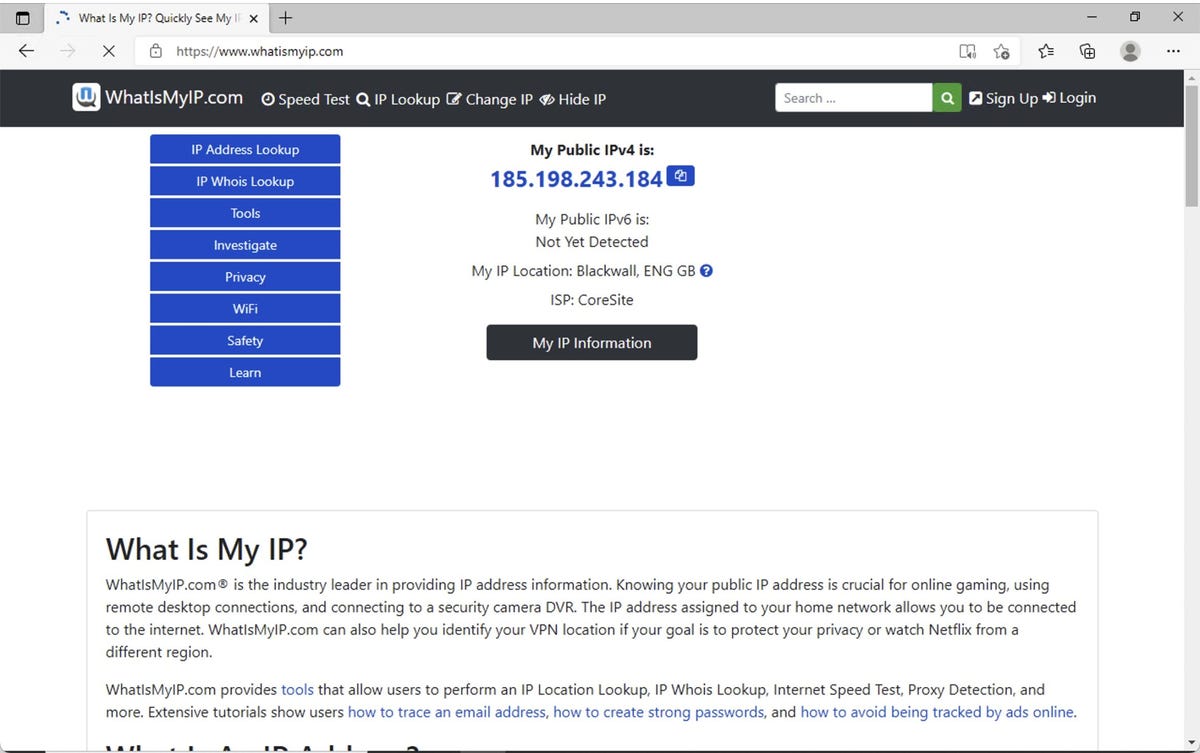
Task: Click the 'Not Yet Detected' IPv6 text
Action: (x=592, y=242)
